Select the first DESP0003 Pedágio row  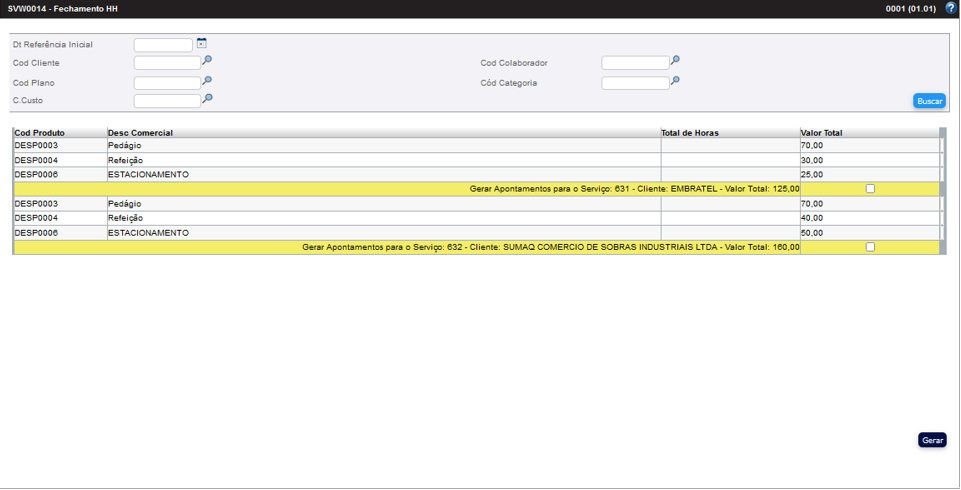click(x=125, y=146)
